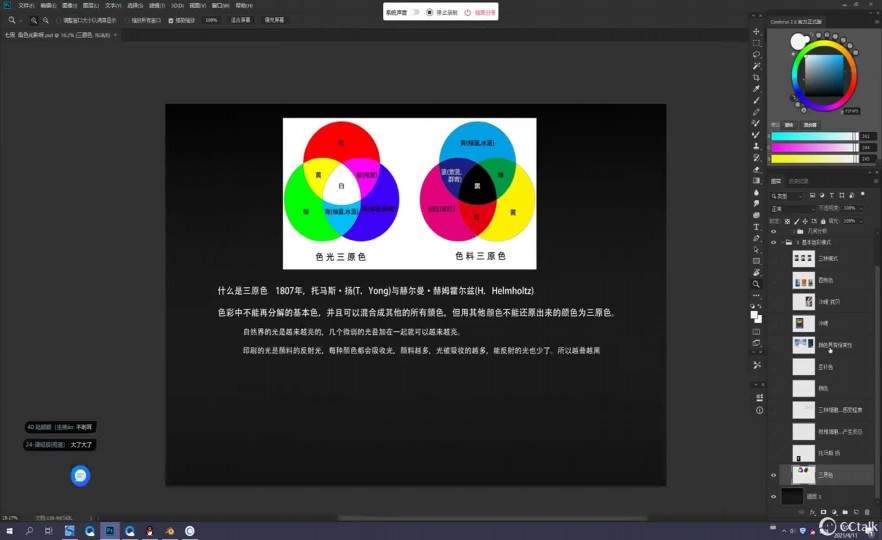This screenshot has height=540, width=882.
Task: Open Photoshop from the Windows taskbar
Action: click(x=110, y=530)
